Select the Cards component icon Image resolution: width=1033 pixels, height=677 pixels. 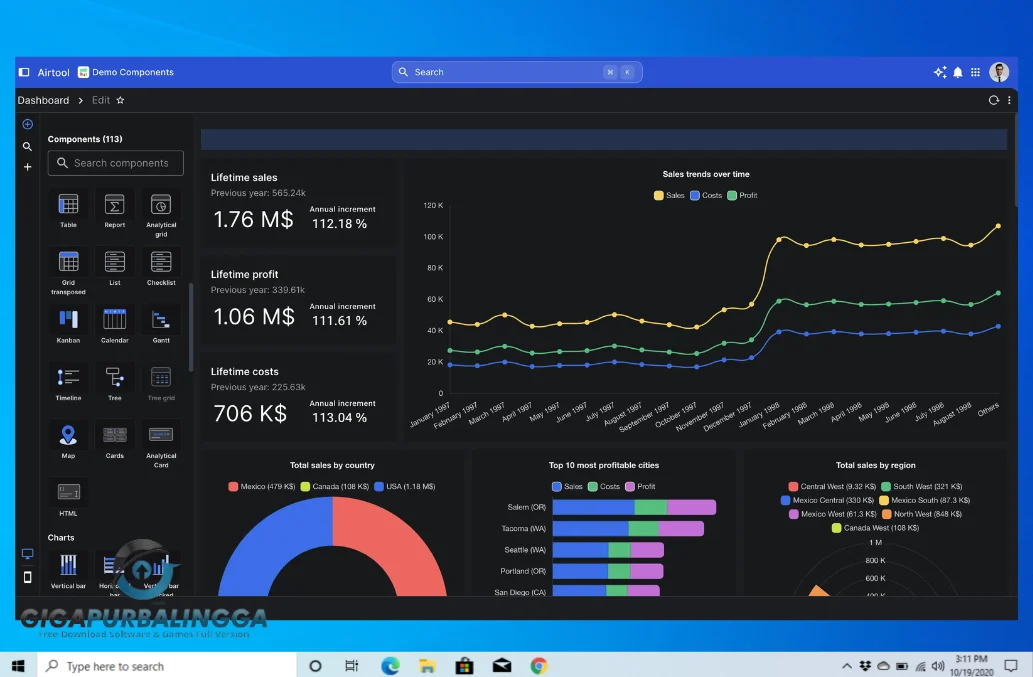[115, 435]
